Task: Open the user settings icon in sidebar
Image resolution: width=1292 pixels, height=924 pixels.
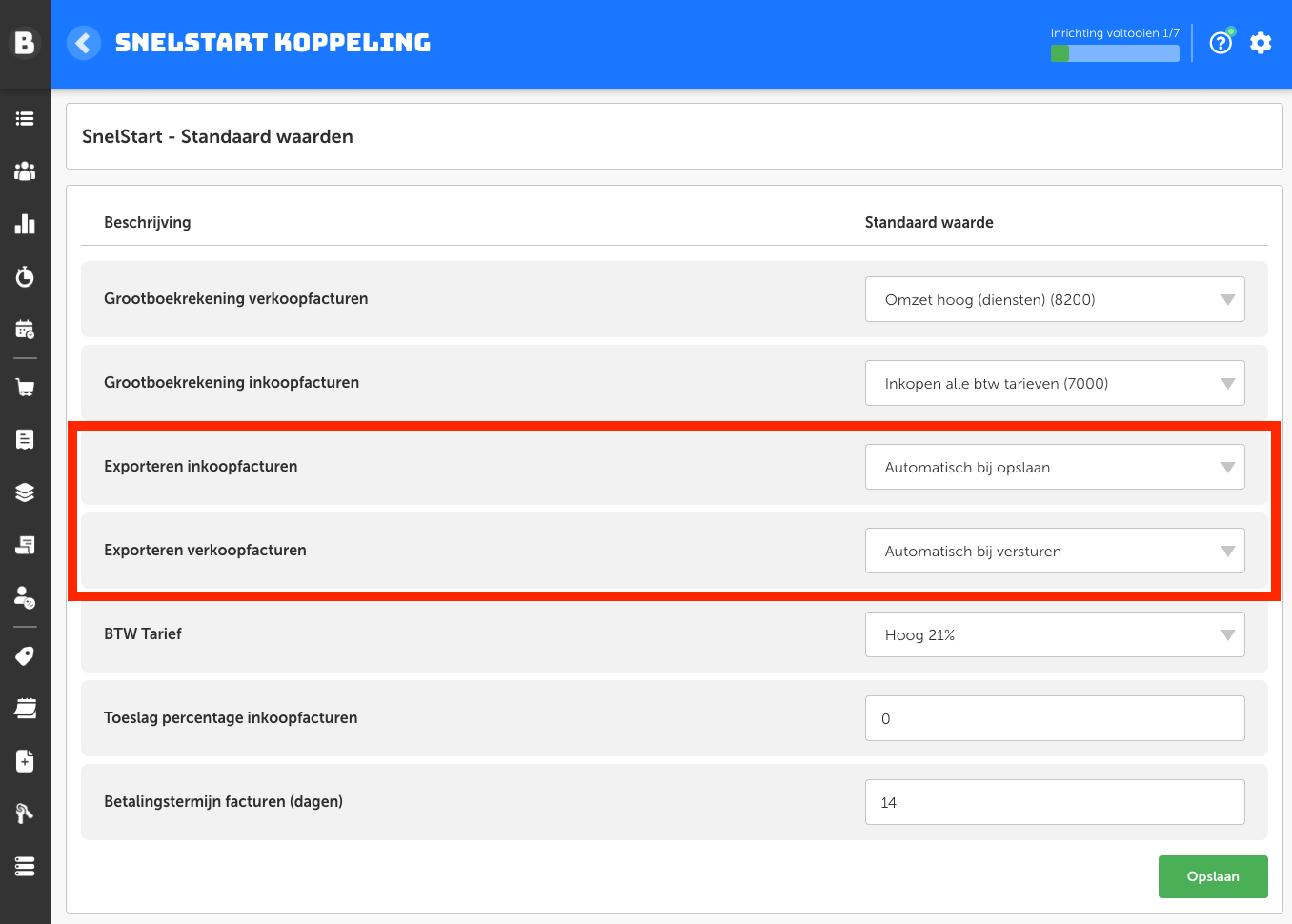Action: point(25,597)
